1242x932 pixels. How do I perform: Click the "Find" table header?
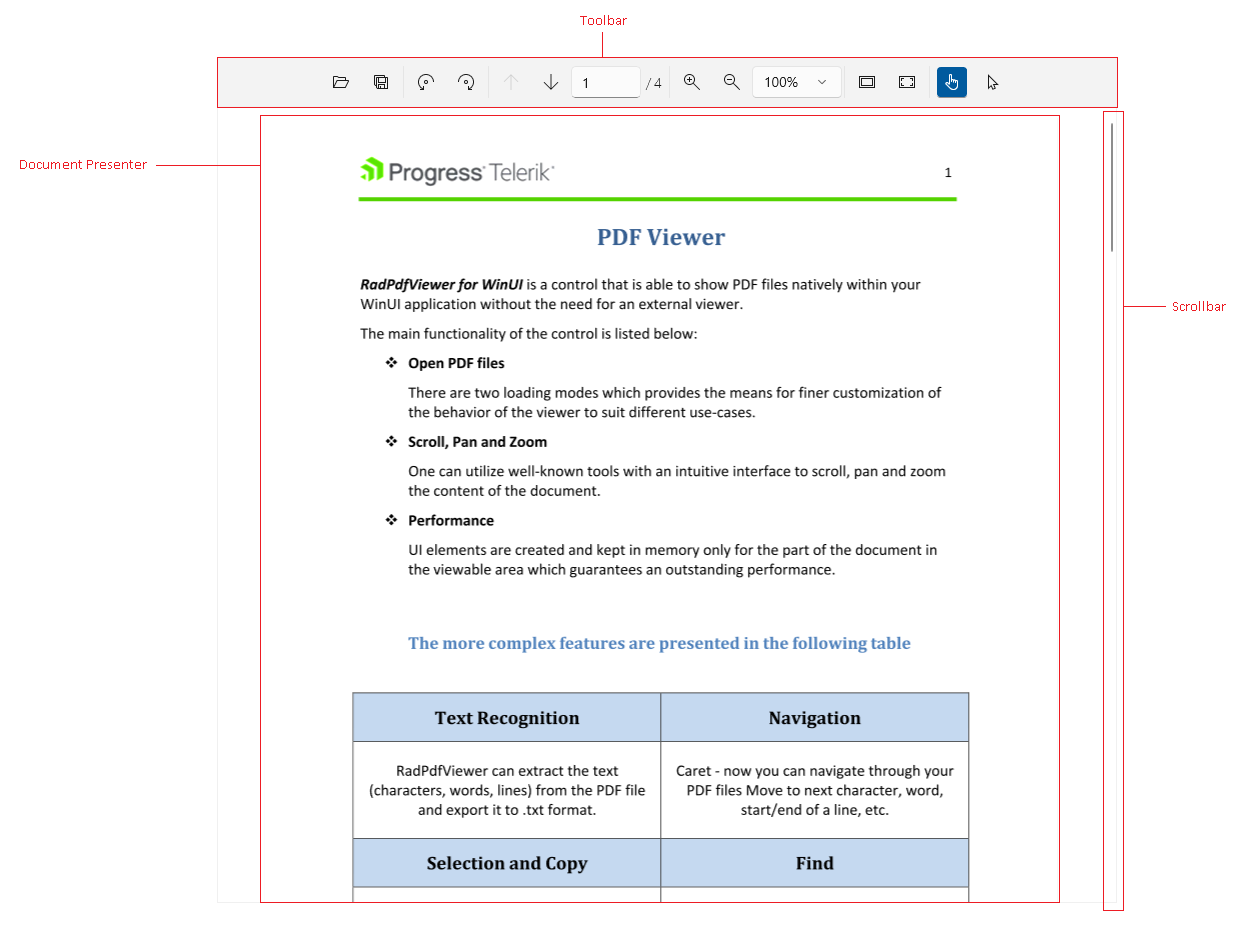point(815,863)
